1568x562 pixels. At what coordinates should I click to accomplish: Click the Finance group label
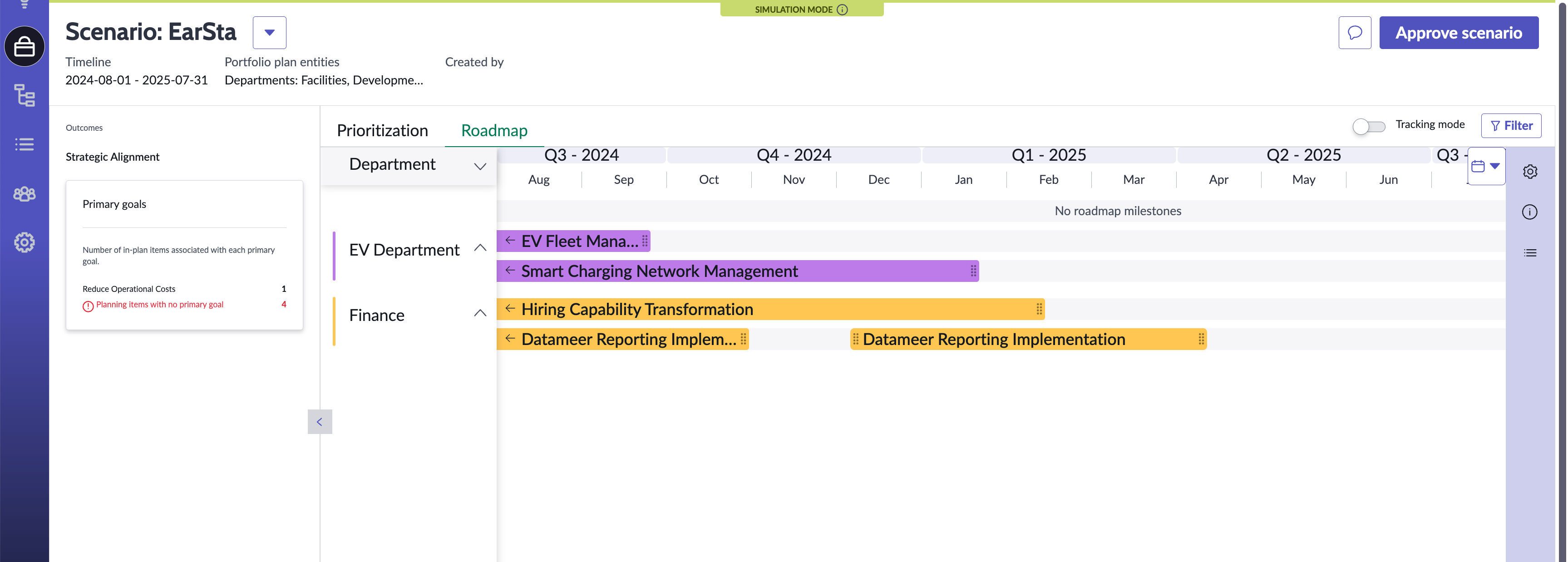tap(377, 316)
